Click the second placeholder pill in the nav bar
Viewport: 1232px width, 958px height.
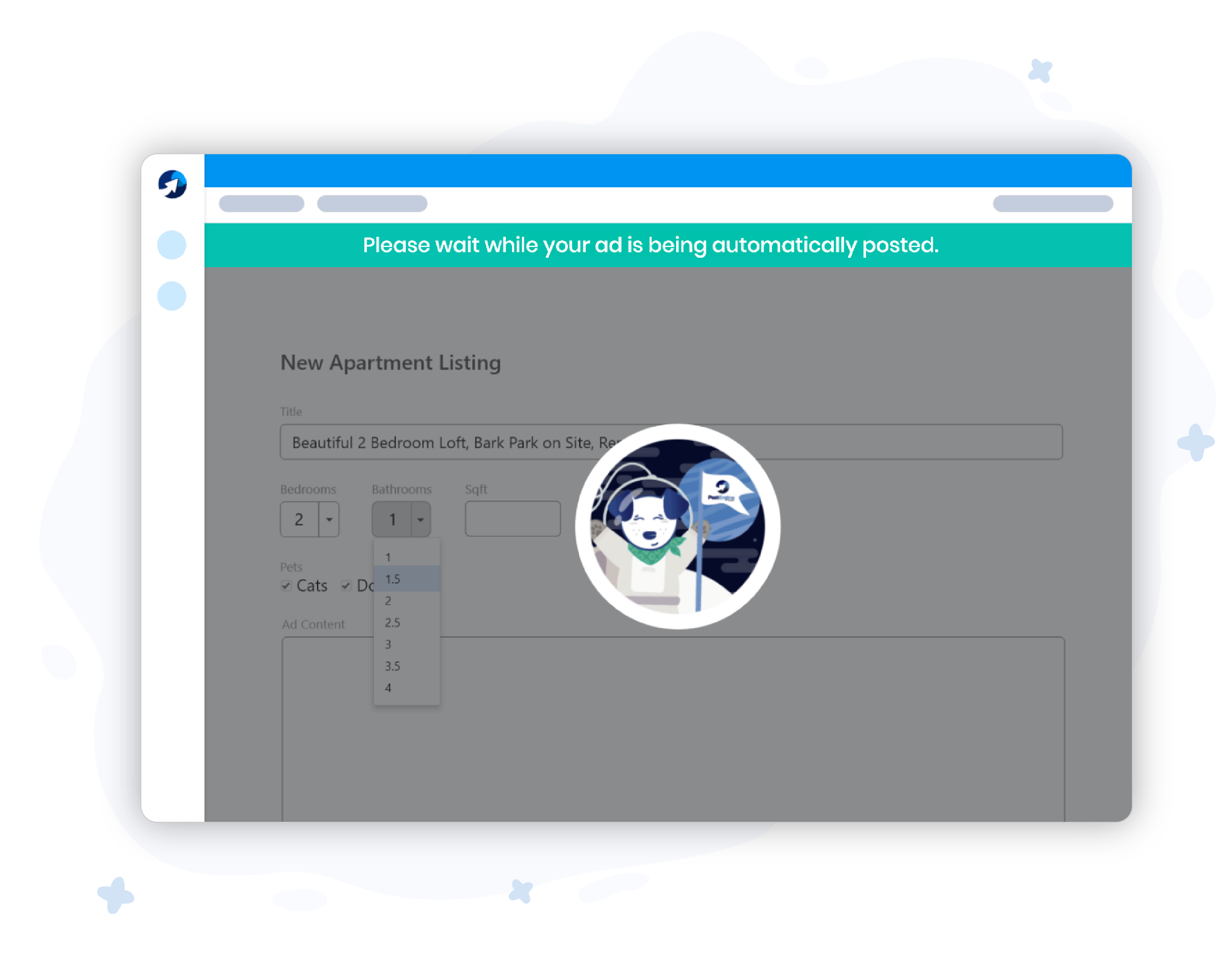(372, 204)
